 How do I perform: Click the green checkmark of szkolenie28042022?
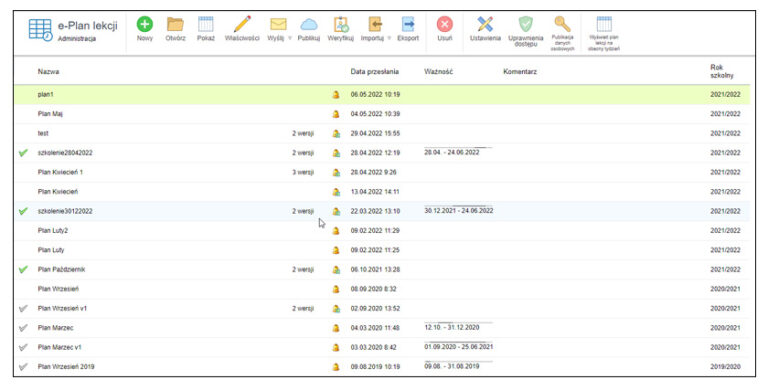[23, 153]
